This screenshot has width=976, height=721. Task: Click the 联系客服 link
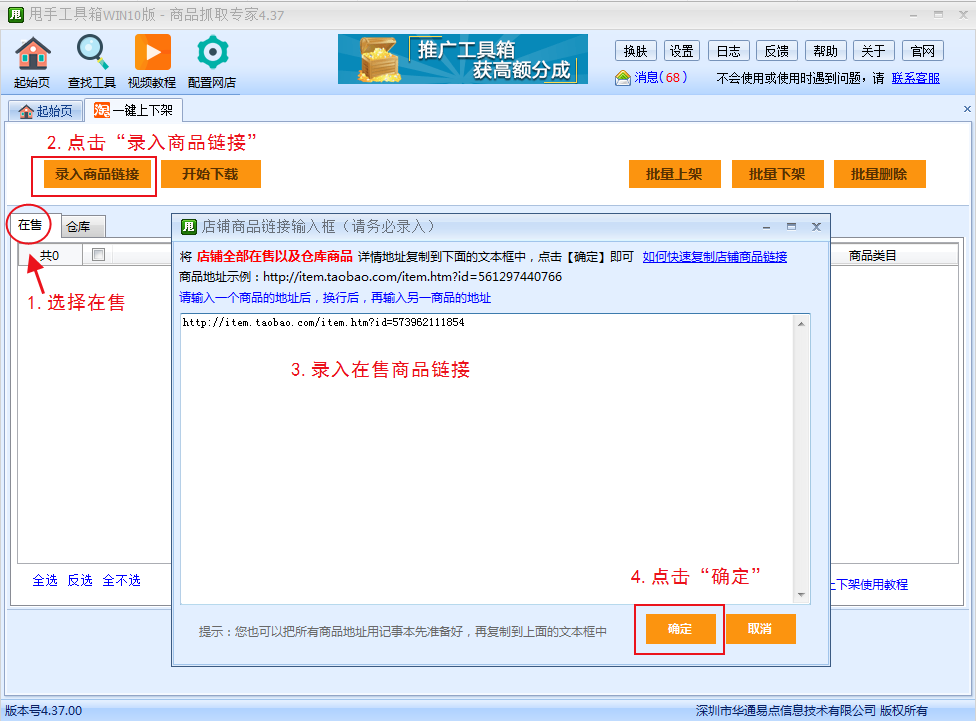[x=916, y=78]
